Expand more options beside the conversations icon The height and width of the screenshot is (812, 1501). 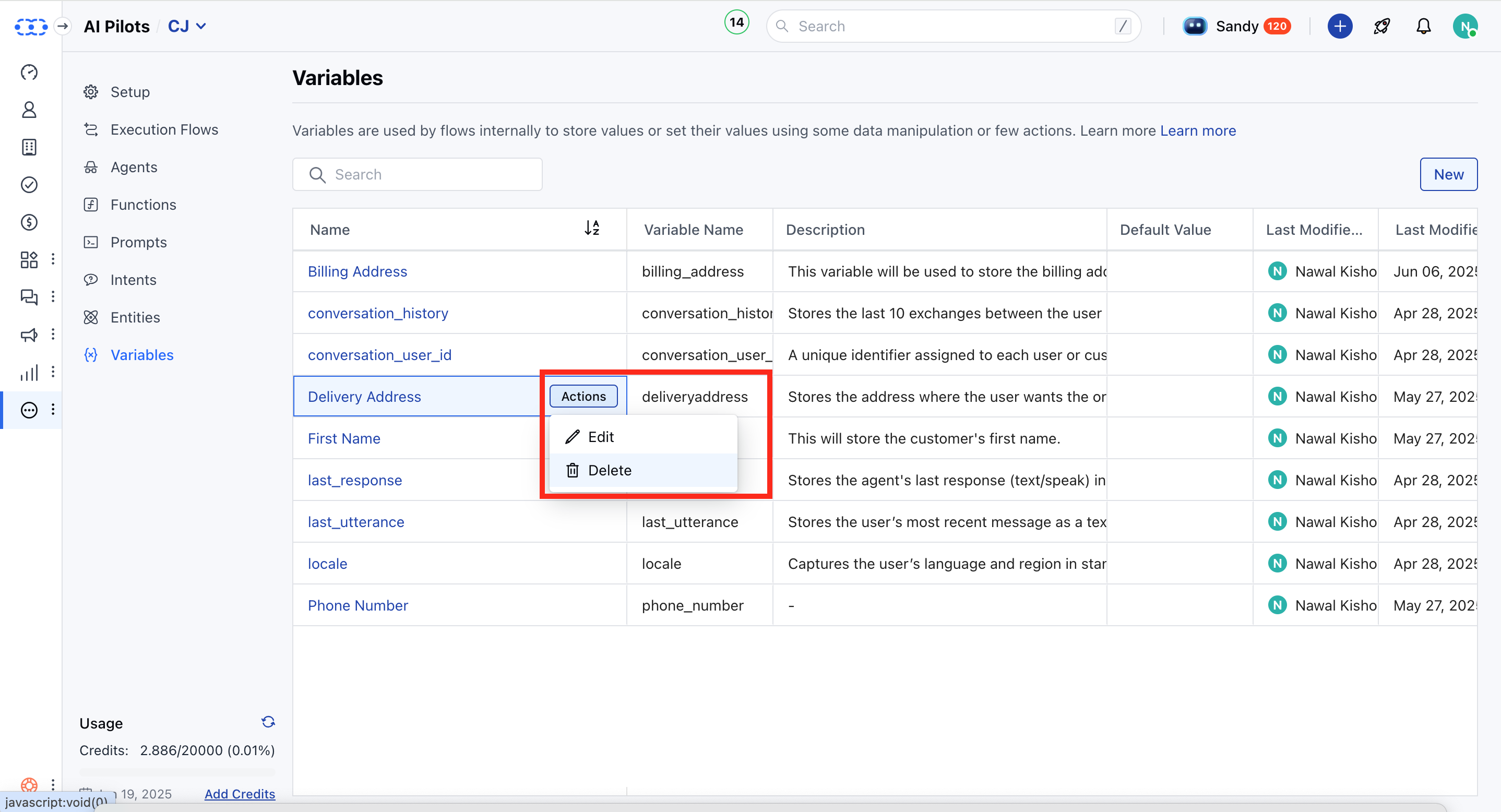[53, 296]
